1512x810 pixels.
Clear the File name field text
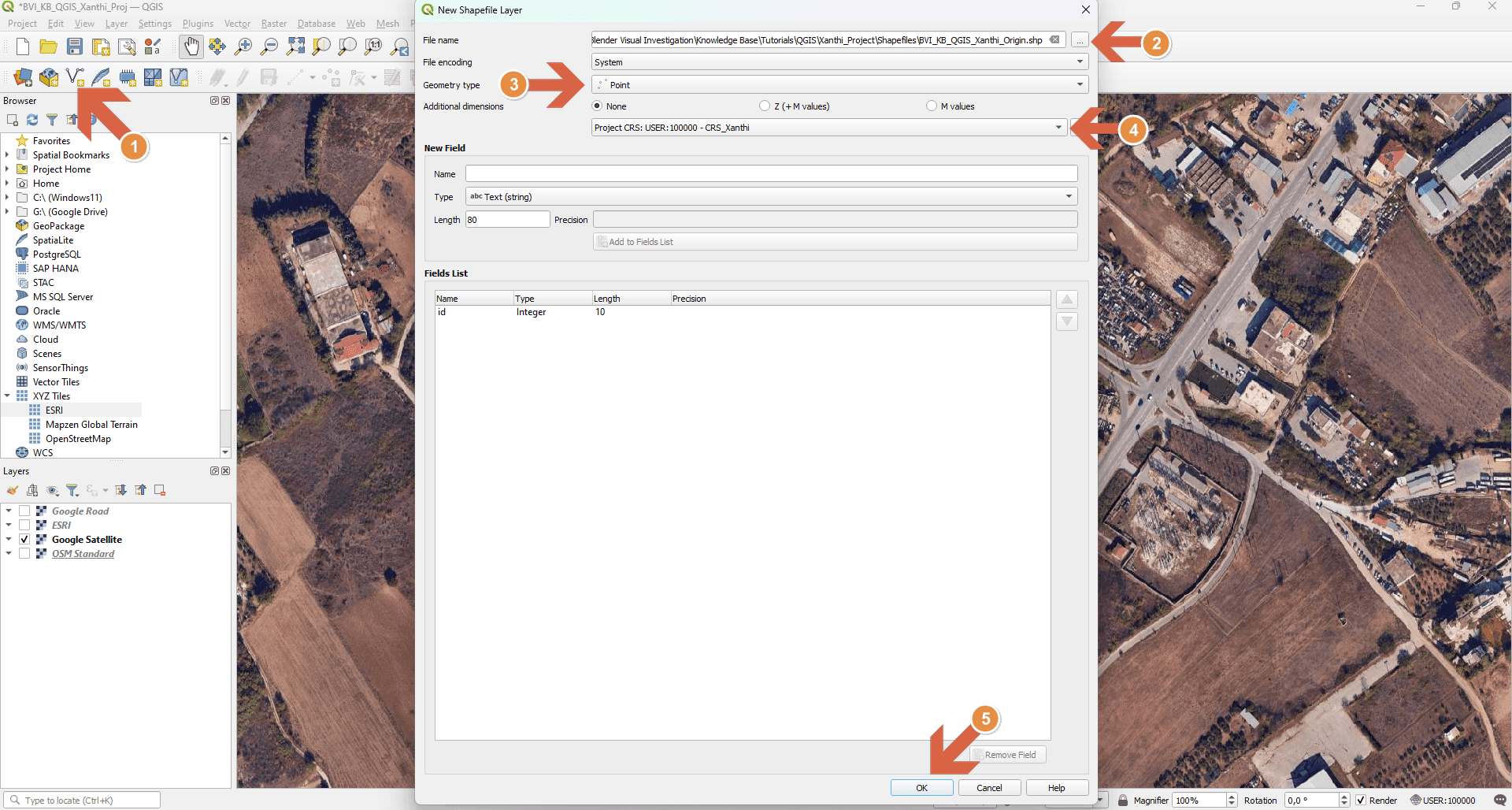1054,40
